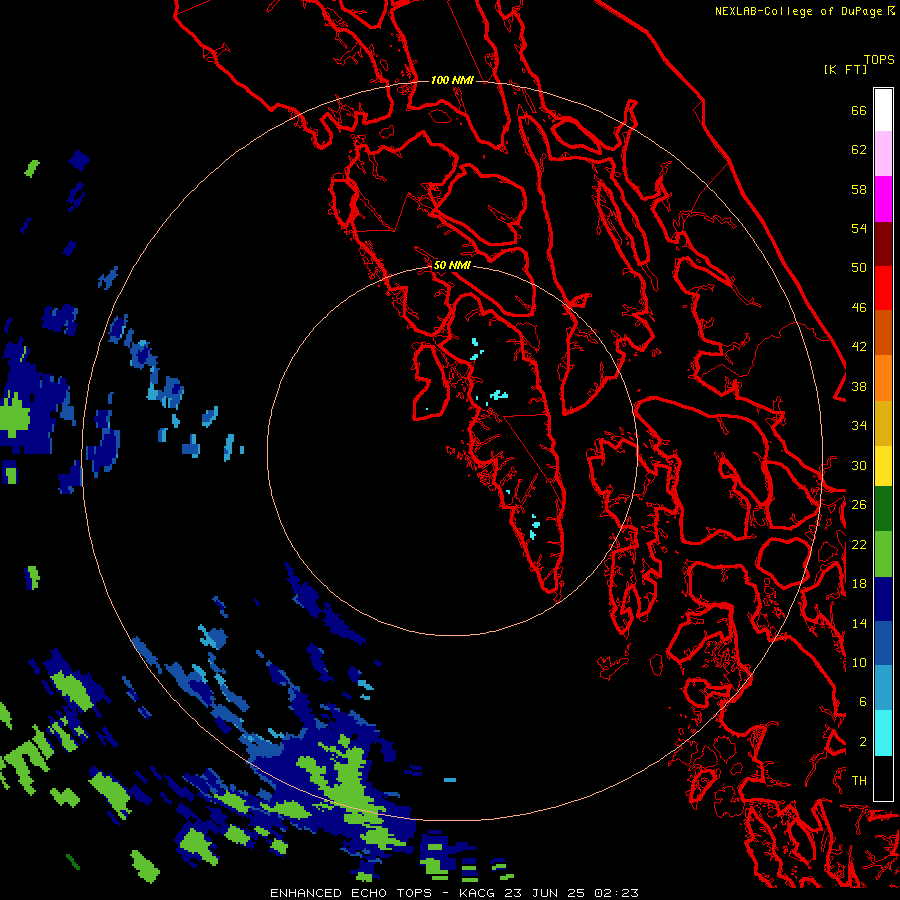
Task: Click the 'KACG' radar station identifier
Action: 476,893
